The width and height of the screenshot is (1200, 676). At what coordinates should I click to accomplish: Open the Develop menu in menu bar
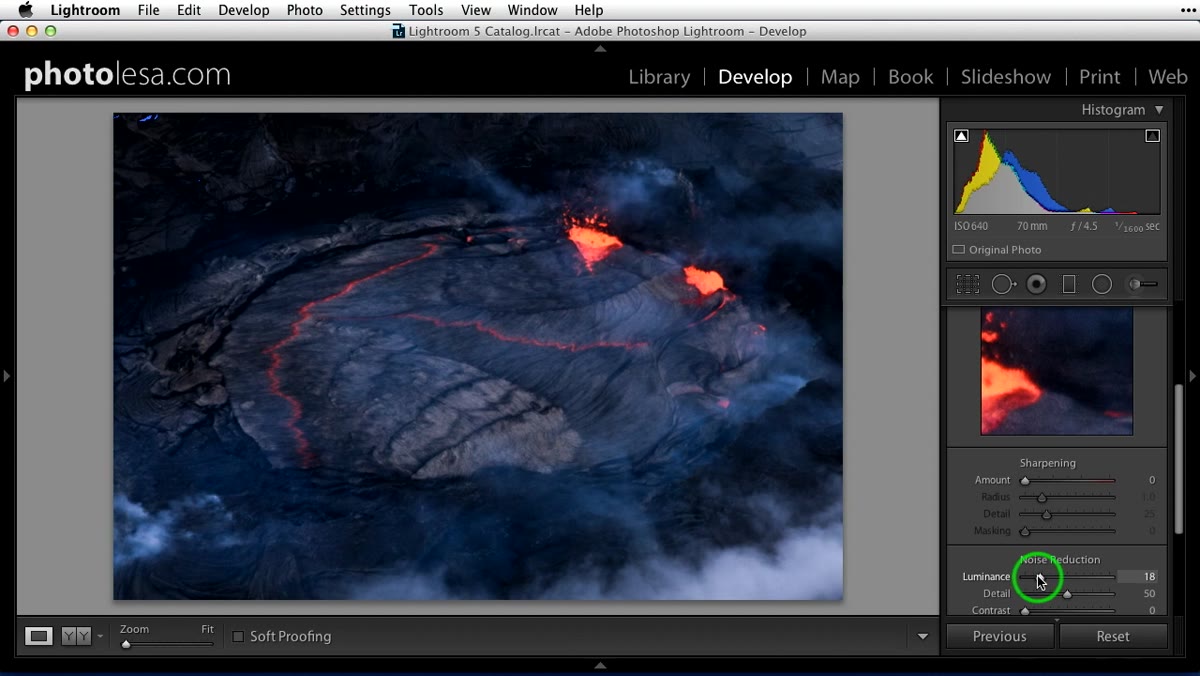click(x=244, y=10)
